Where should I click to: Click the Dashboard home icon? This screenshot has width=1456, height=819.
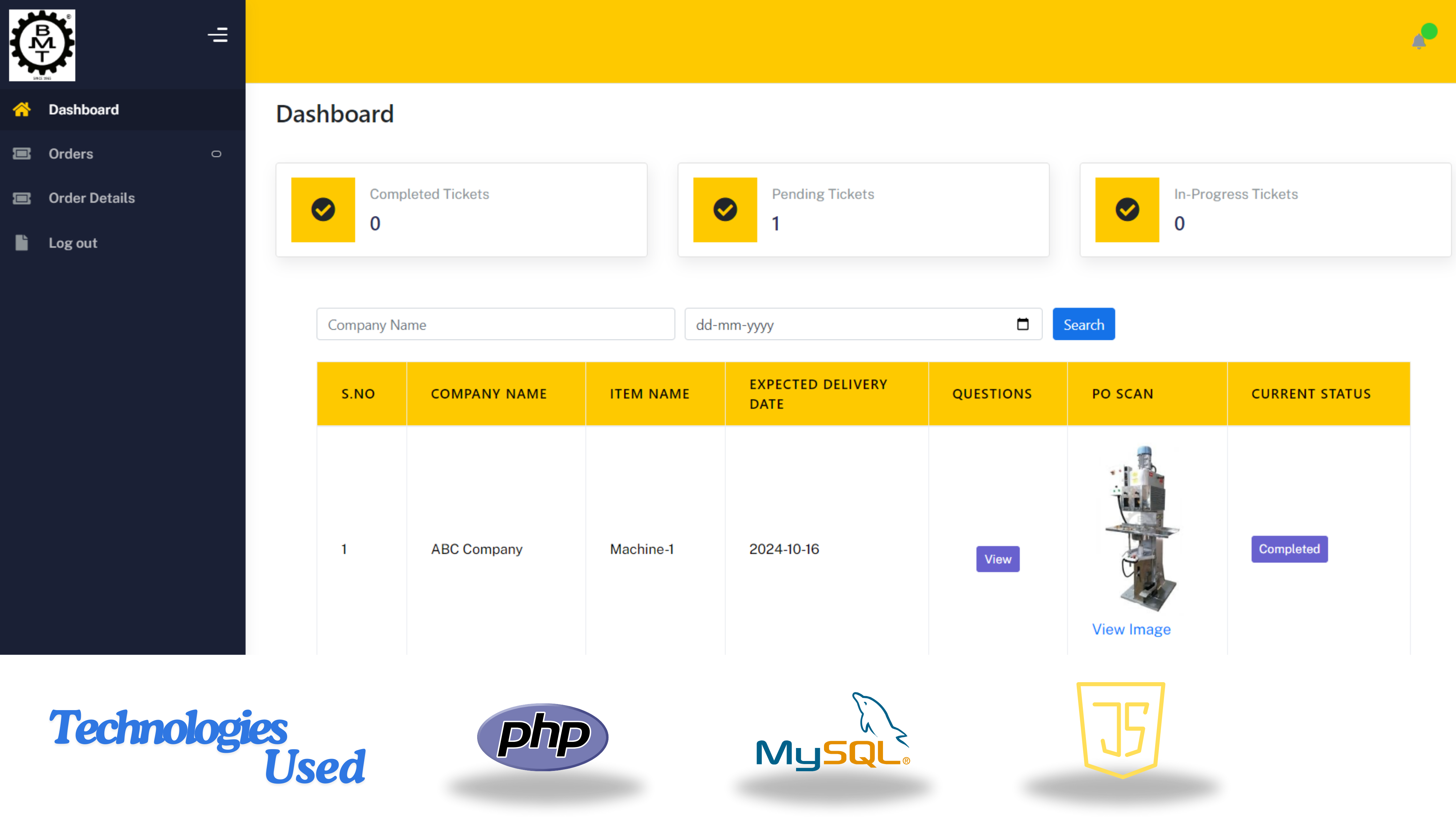pos(21,109)
